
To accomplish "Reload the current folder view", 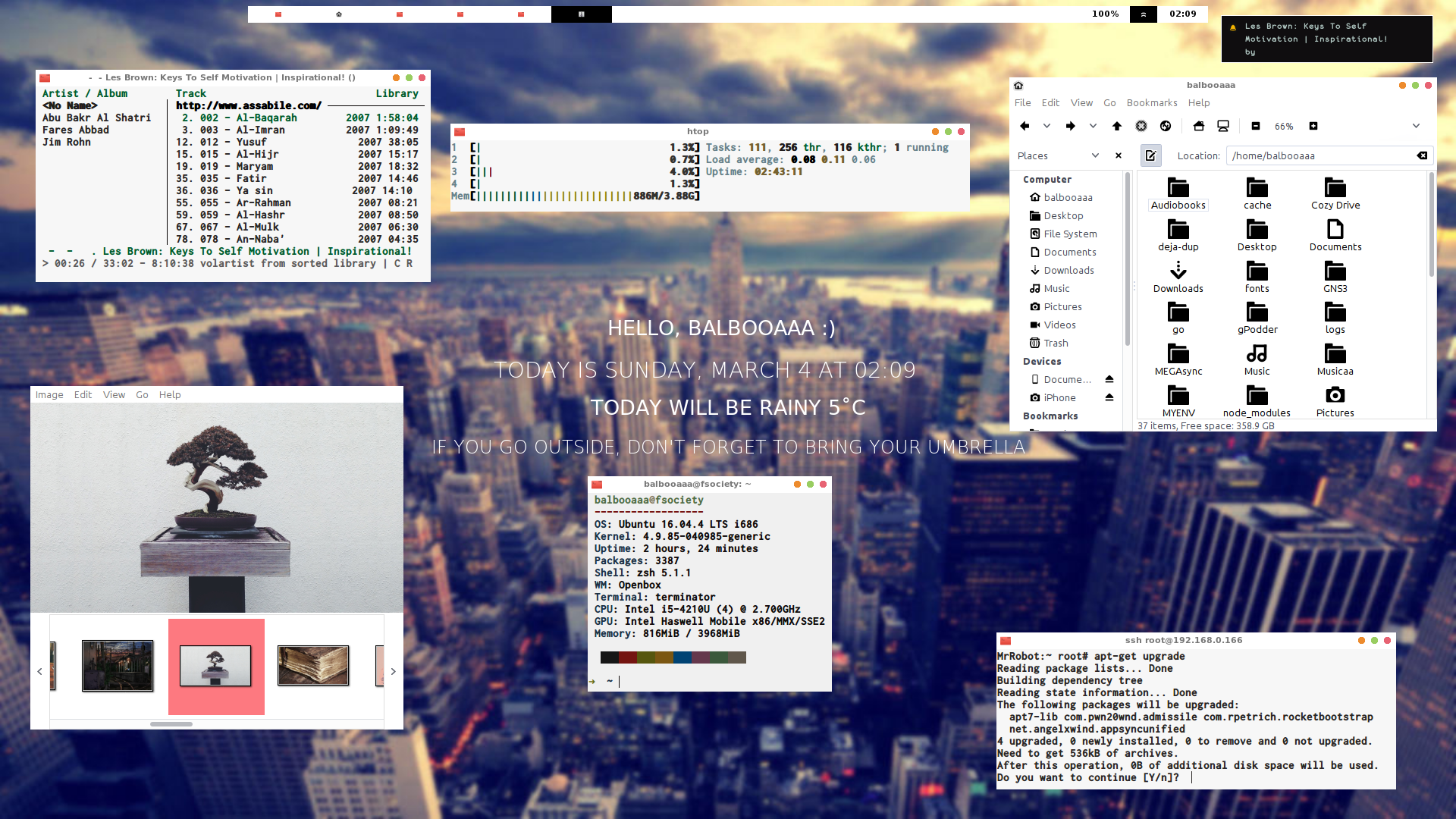I will click(x=1166, y=126).
